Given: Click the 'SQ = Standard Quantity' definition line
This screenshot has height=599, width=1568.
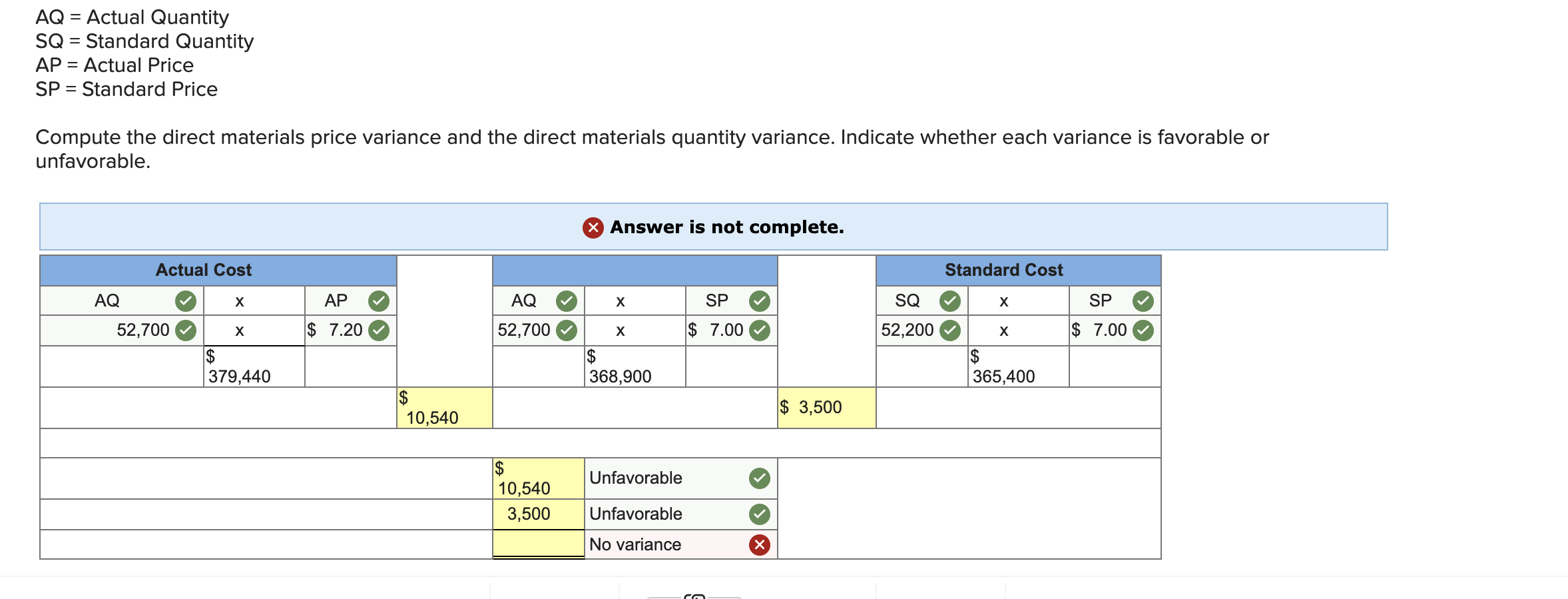Looking at the screenshot, I should (x=144, y=41).
